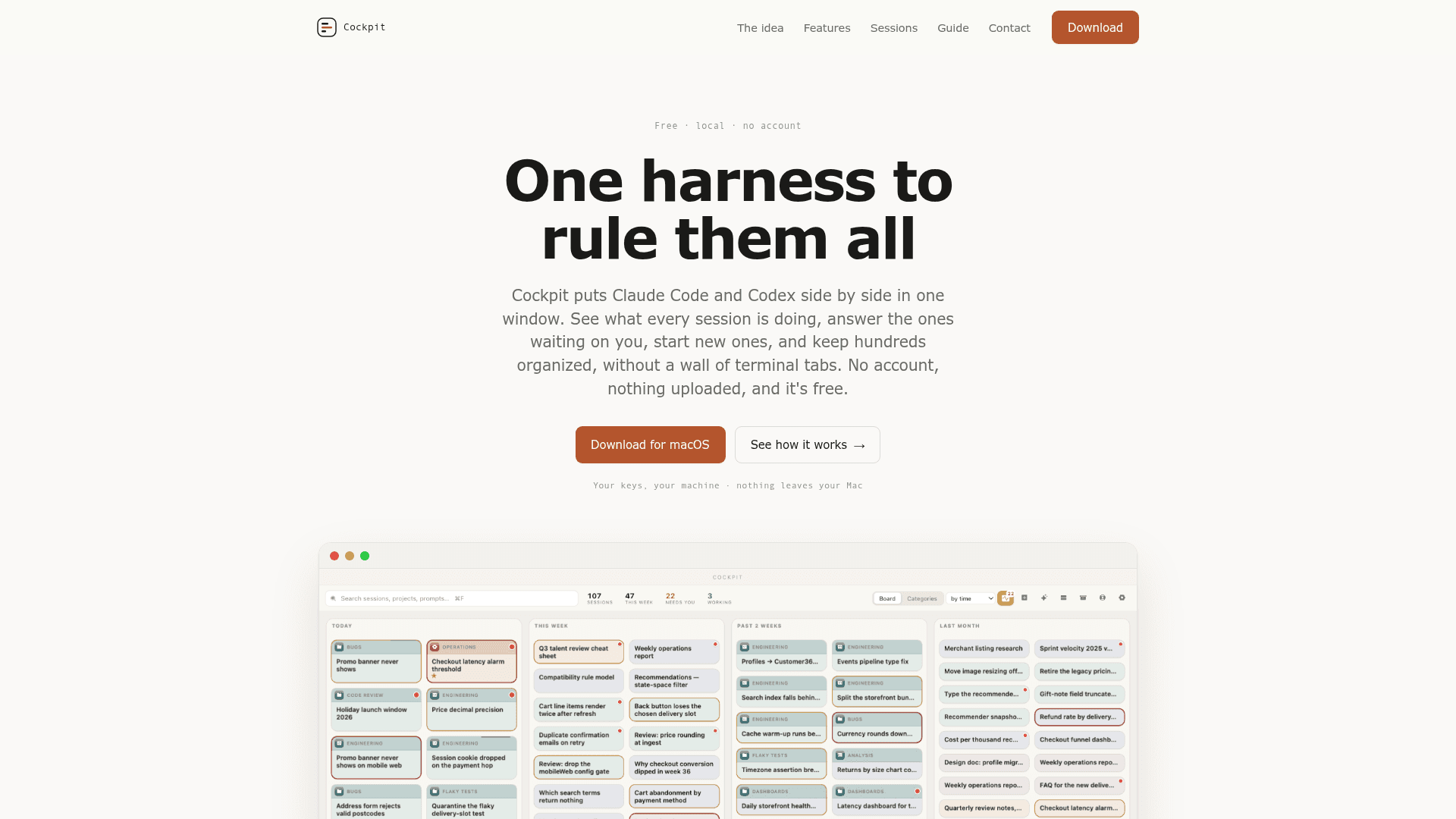Image resolution: width=1456 pixels, height=819 pixels.
Task: Open the "Duplicate confirmation emails on retry" card
Action: [x=579, y=739]
